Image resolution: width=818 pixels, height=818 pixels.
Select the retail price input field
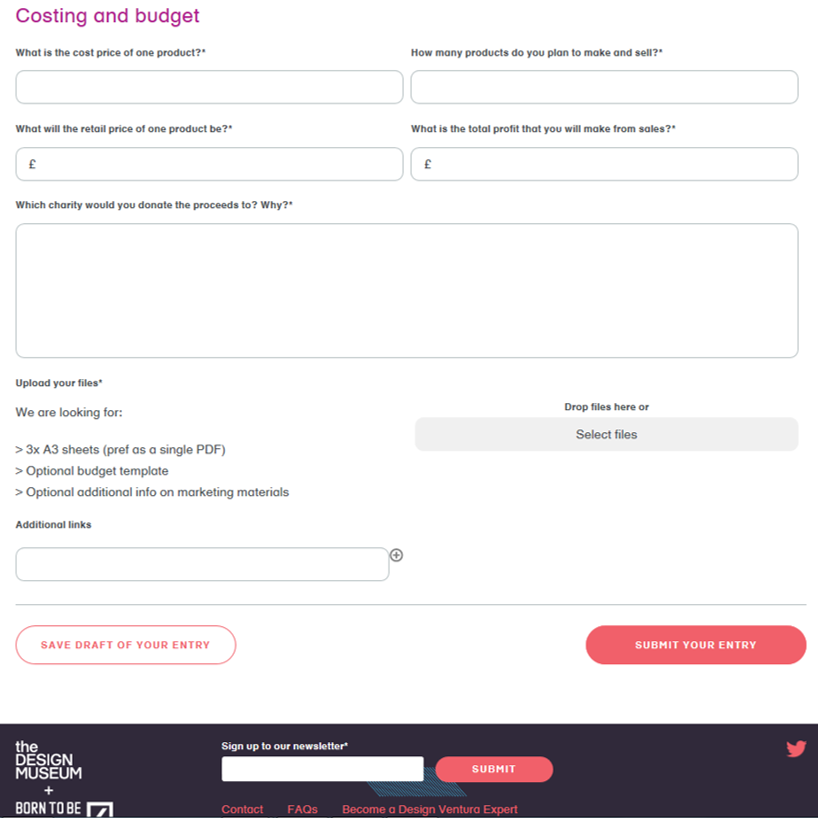pyautogui.click(x=209, y=164)
